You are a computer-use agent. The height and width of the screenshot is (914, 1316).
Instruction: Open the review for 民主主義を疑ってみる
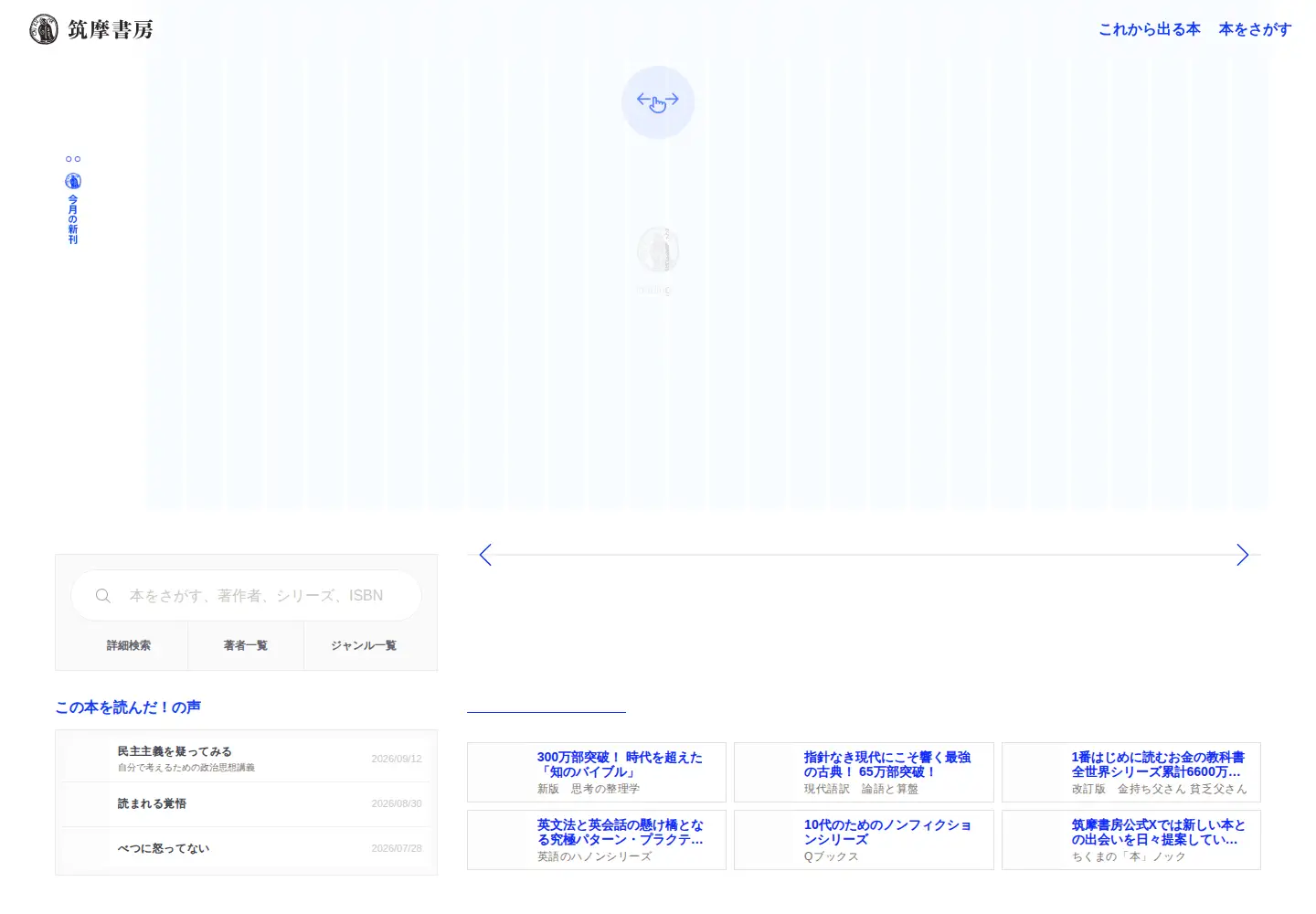coord(246,759)
